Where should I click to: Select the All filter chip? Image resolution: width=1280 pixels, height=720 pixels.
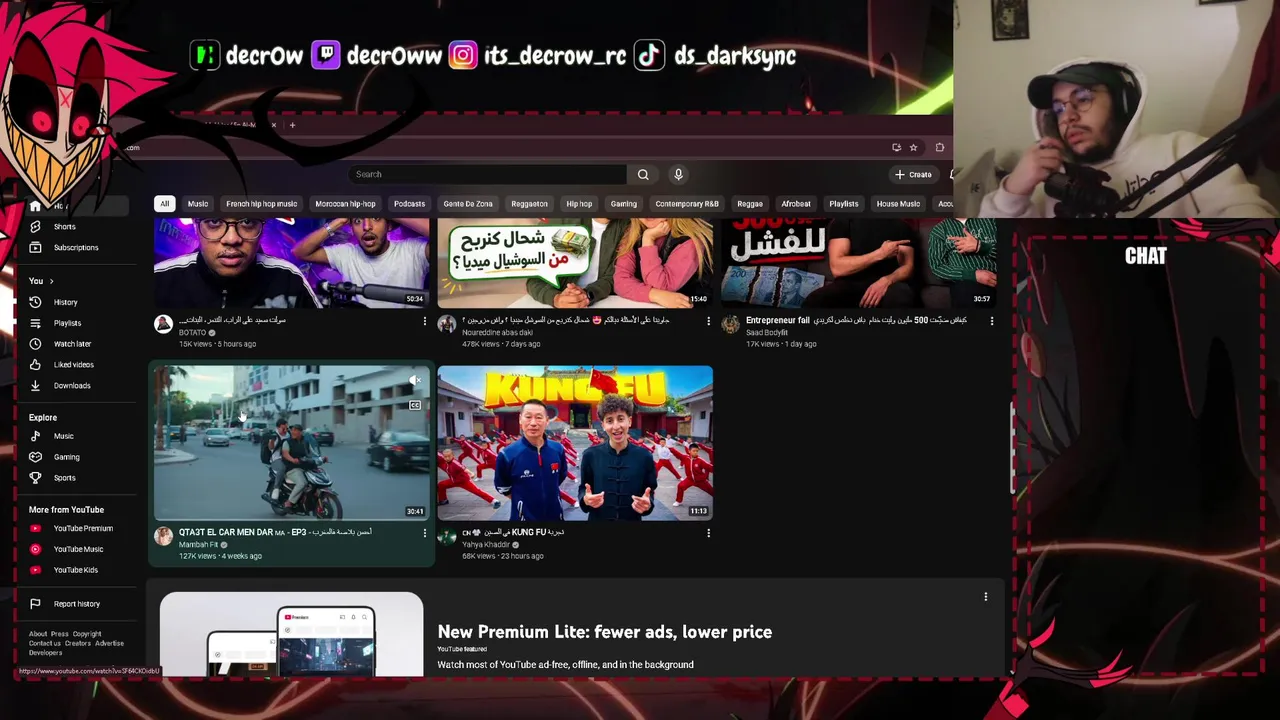(165, 204)
